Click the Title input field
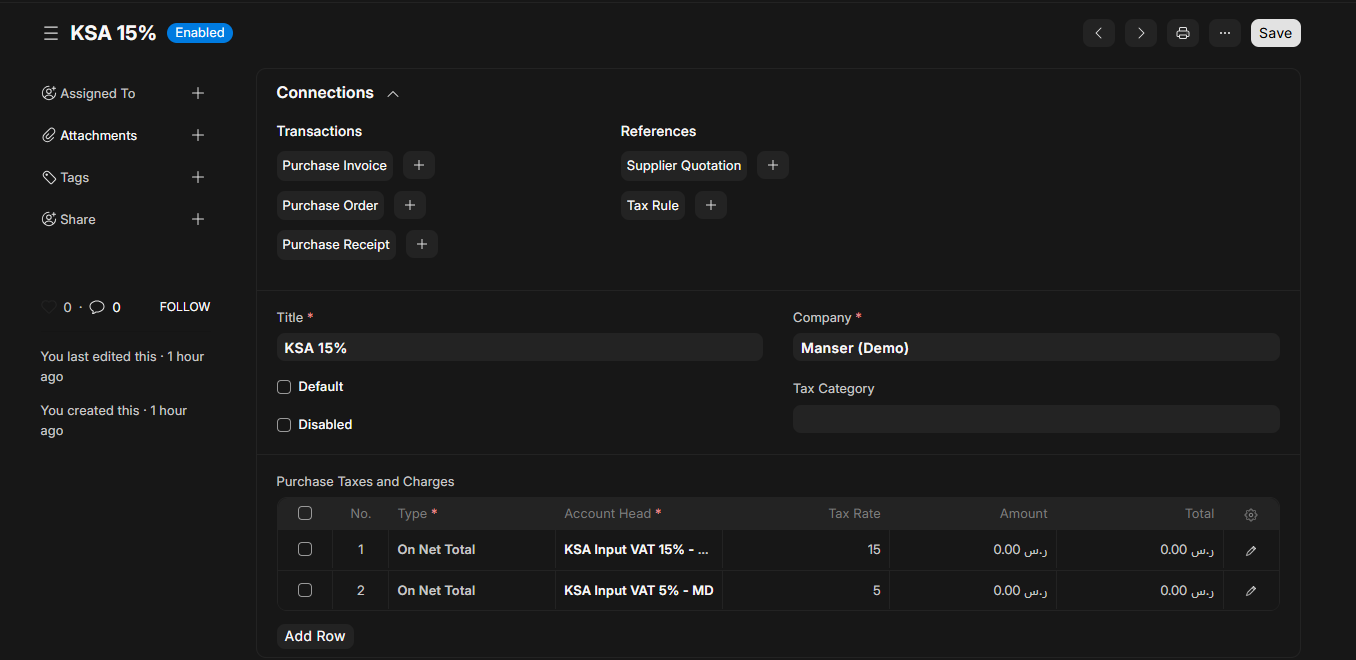The height and width of the screenshot is (660, 1356). [519, 347]
